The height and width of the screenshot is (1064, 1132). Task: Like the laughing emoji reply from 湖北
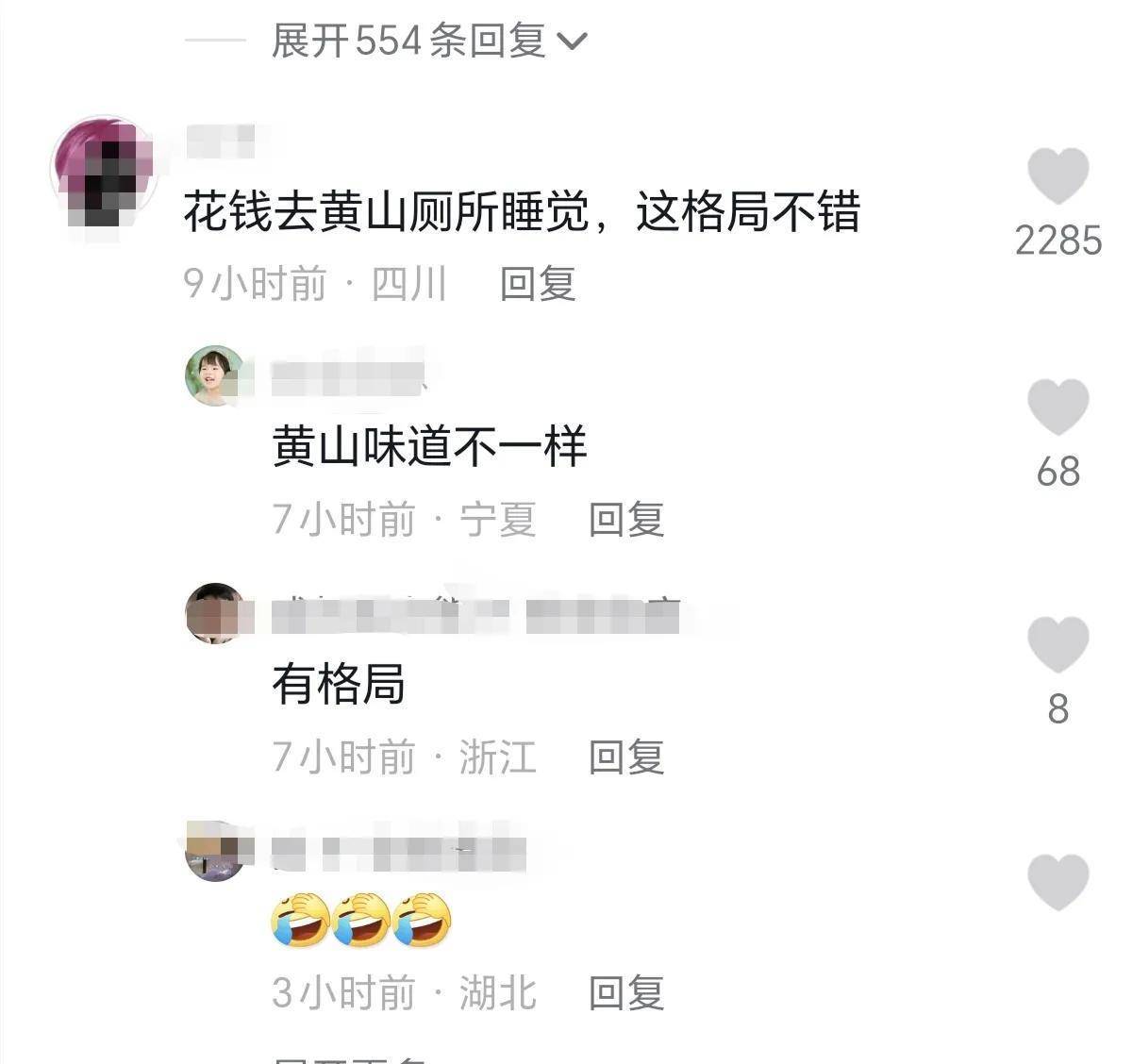pos(1057,882)
